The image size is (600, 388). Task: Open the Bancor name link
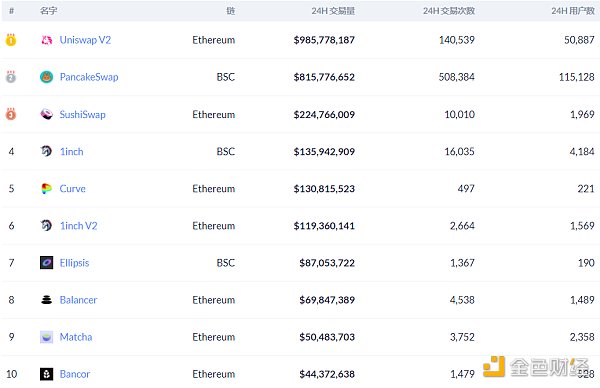point(75,374)
